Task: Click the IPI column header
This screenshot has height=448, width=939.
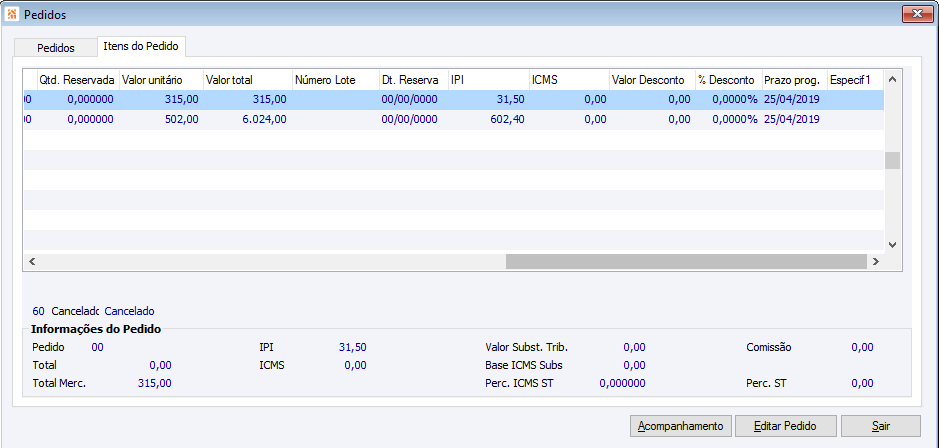Action: click(x=489, y=80)
